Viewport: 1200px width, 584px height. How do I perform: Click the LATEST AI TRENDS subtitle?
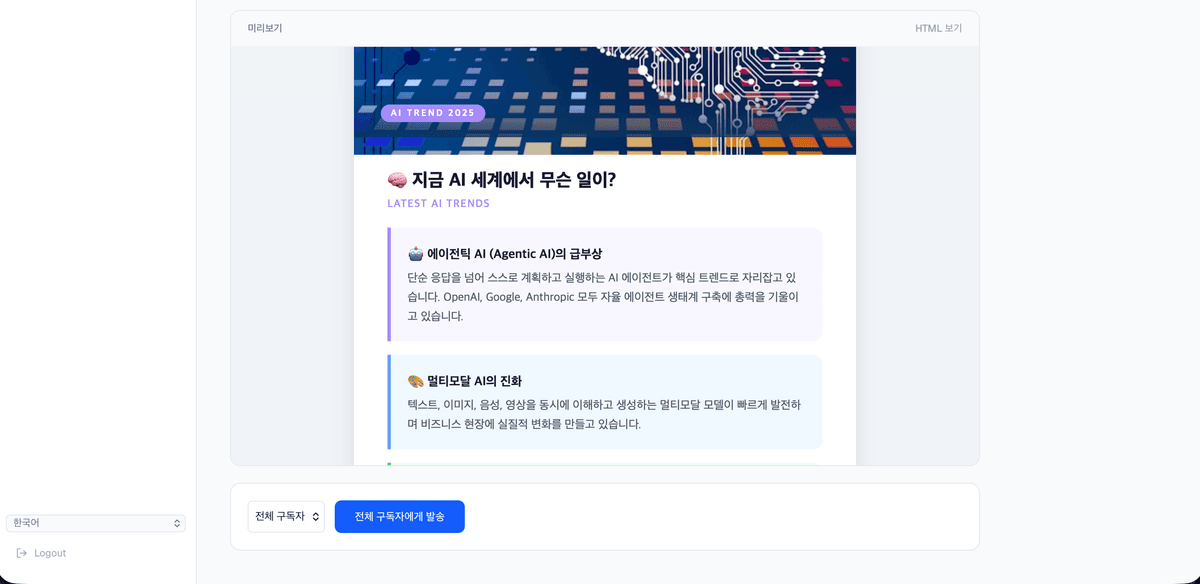click(x=438, y=203)
